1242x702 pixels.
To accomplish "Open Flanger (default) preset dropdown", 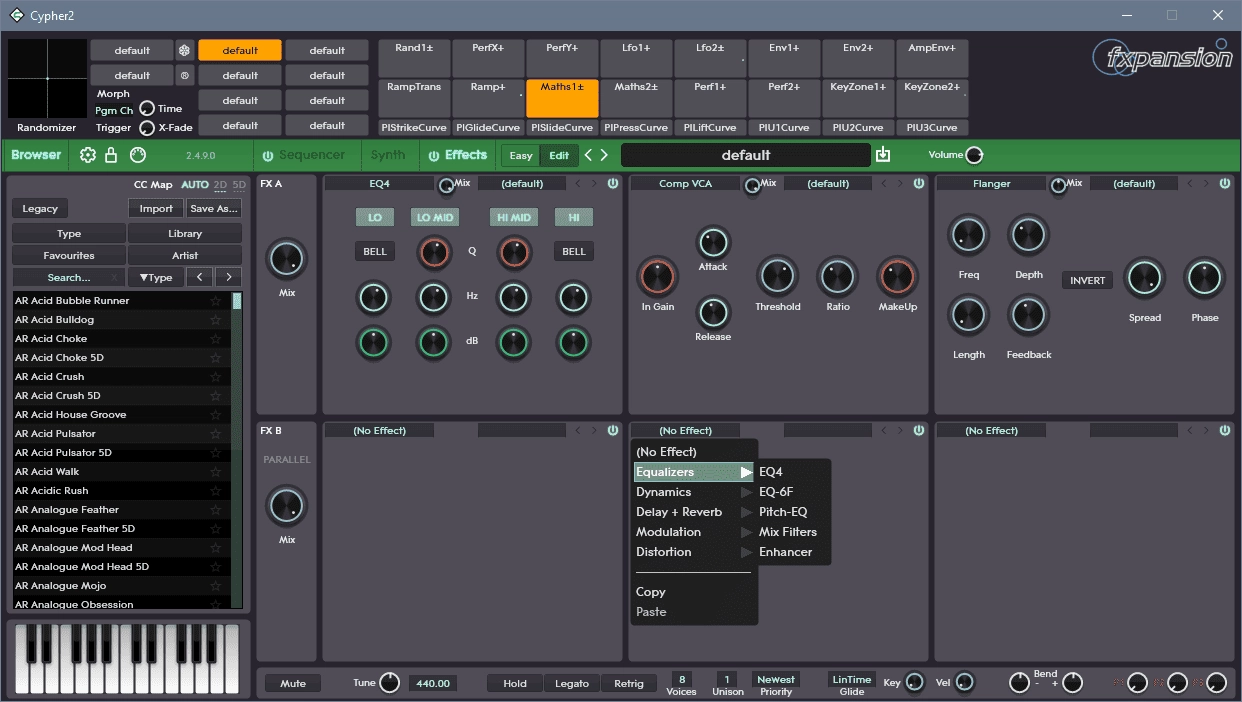I will pyautogui.click(x=1134, y=184).
